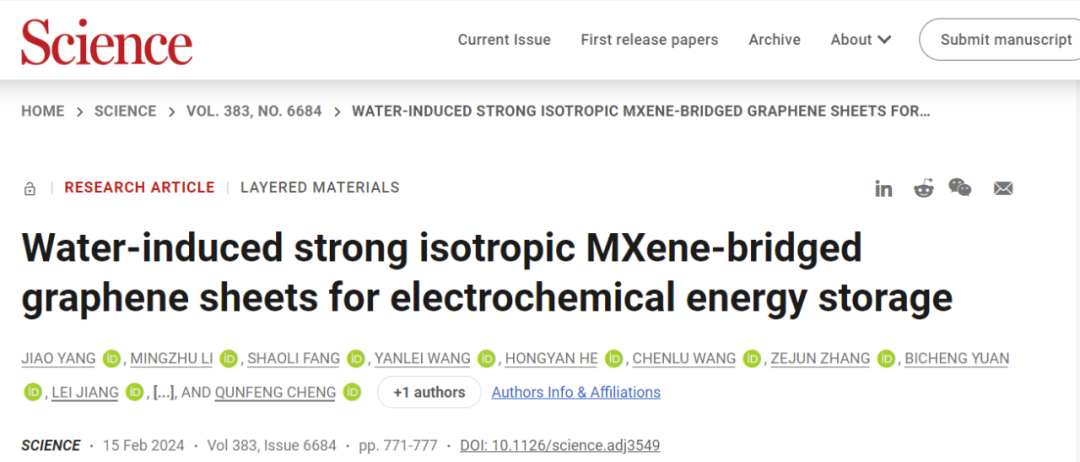Viewport: 1080px width, 462px height.
Task: Share article on Reddit
Action: [x=923, y=188]
